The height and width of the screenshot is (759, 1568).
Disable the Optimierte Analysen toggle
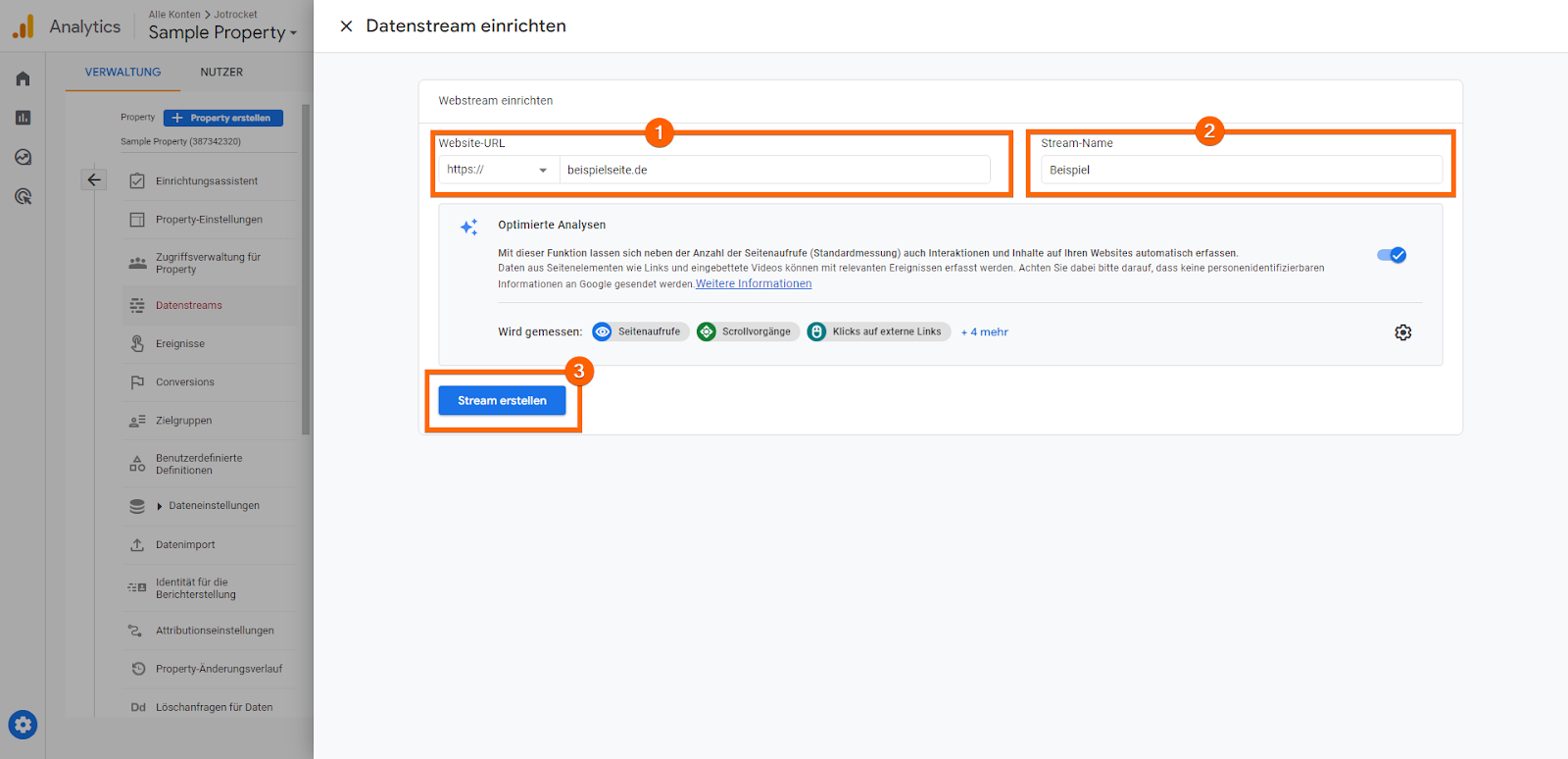pos(1391,255)
